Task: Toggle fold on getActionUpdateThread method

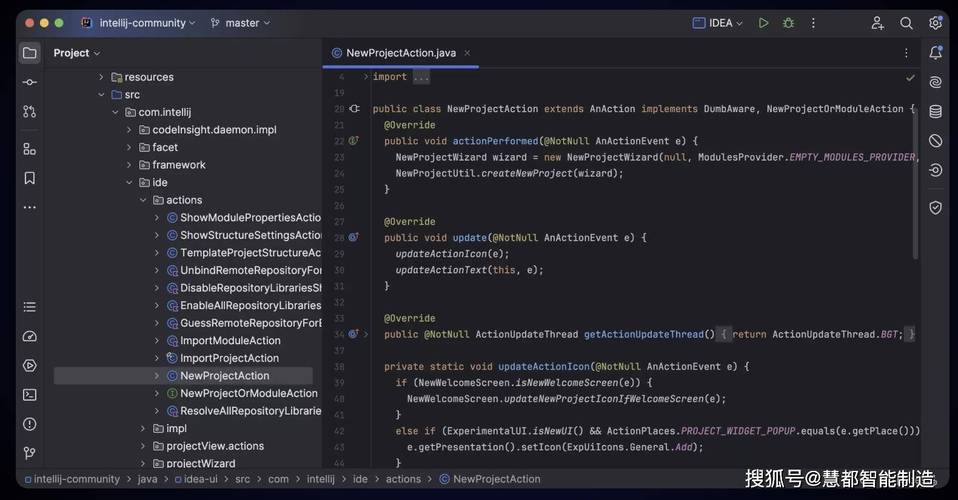Action: 366,334
